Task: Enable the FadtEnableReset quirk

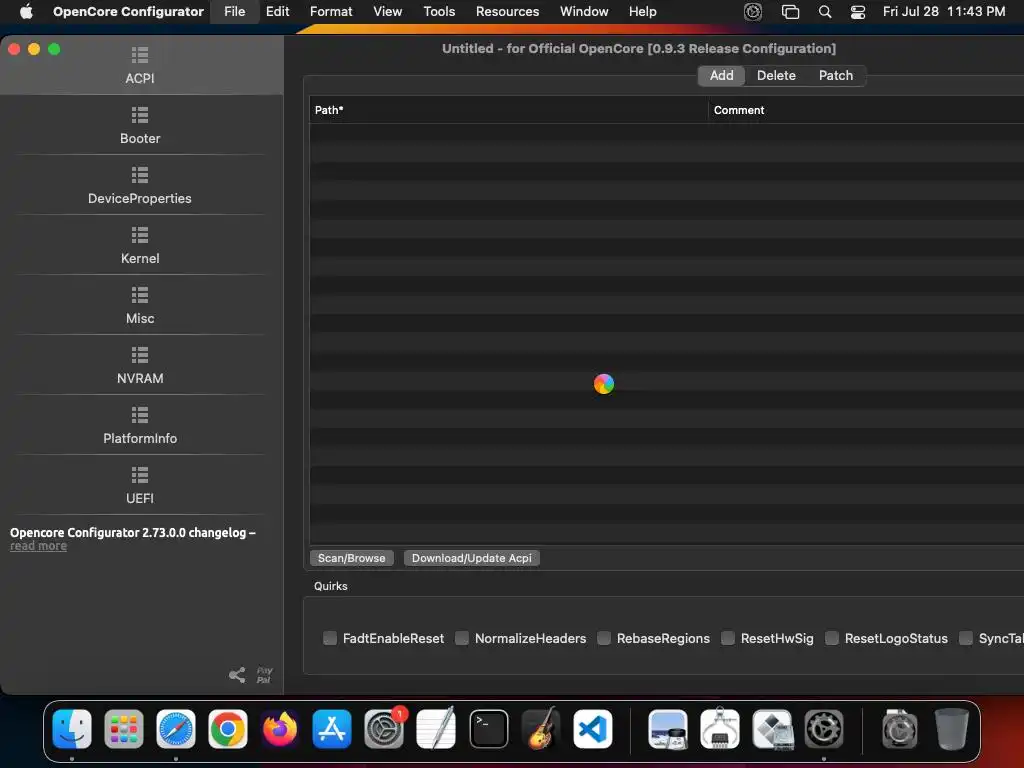Action: pyautogui.click(x=330, y=638)
